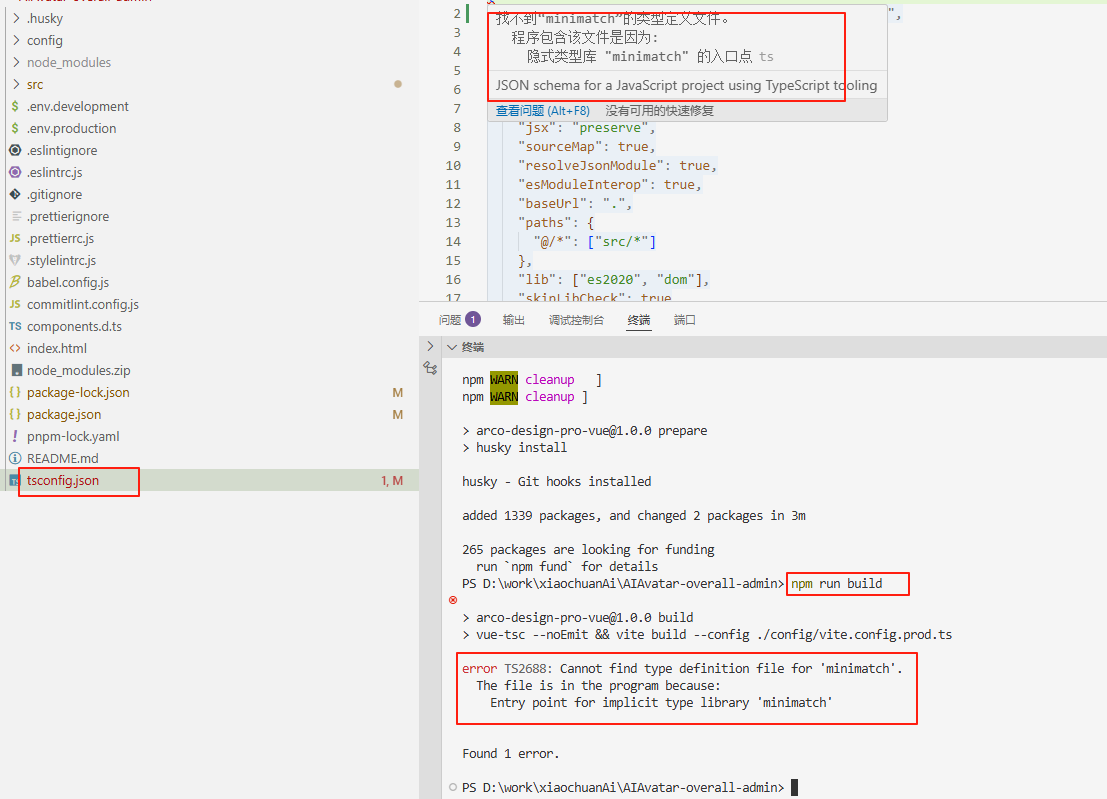1107x799 pixels.
Task: Click the terminal prompt input cursor
Action: pos(794,787)
